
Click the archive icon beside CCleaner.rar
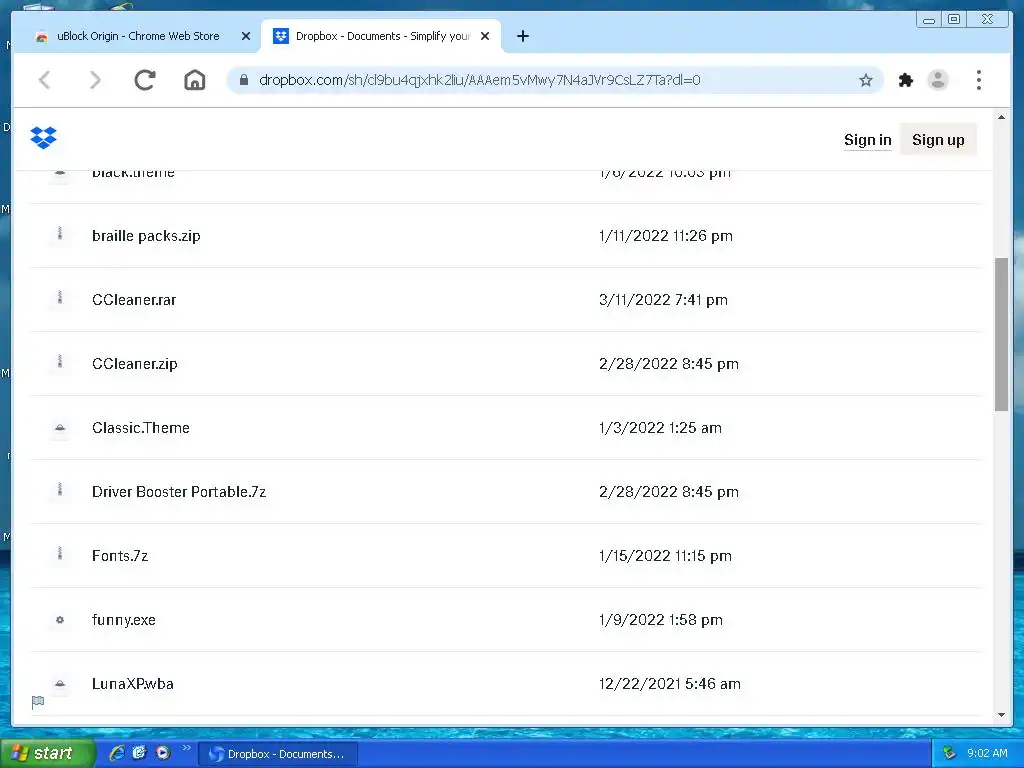point(60,298)
